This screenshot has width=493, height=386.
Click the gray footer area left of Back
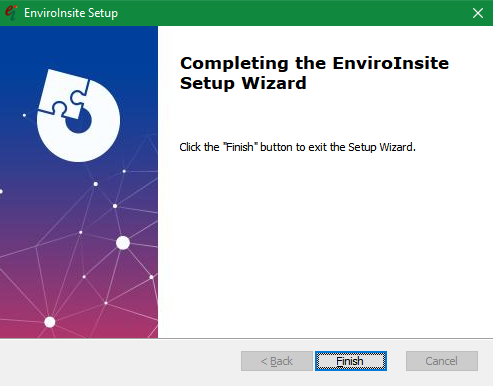tap(120, 362)
